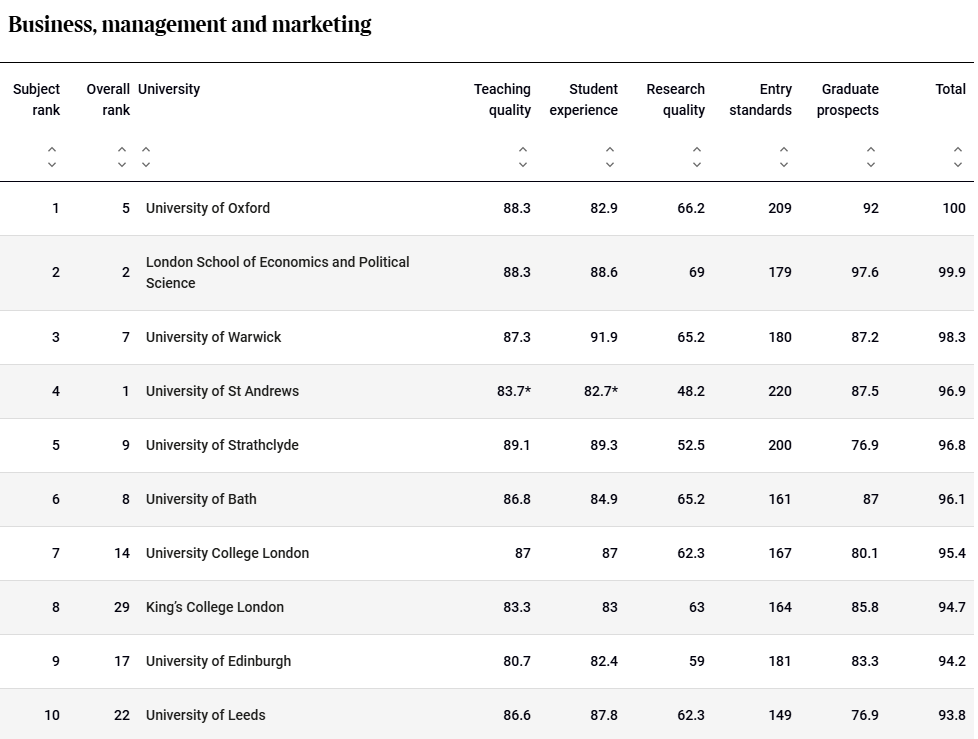Click Warwick's total score 98.3
This screenshot has width=978, height=739.
pos(952,337)
